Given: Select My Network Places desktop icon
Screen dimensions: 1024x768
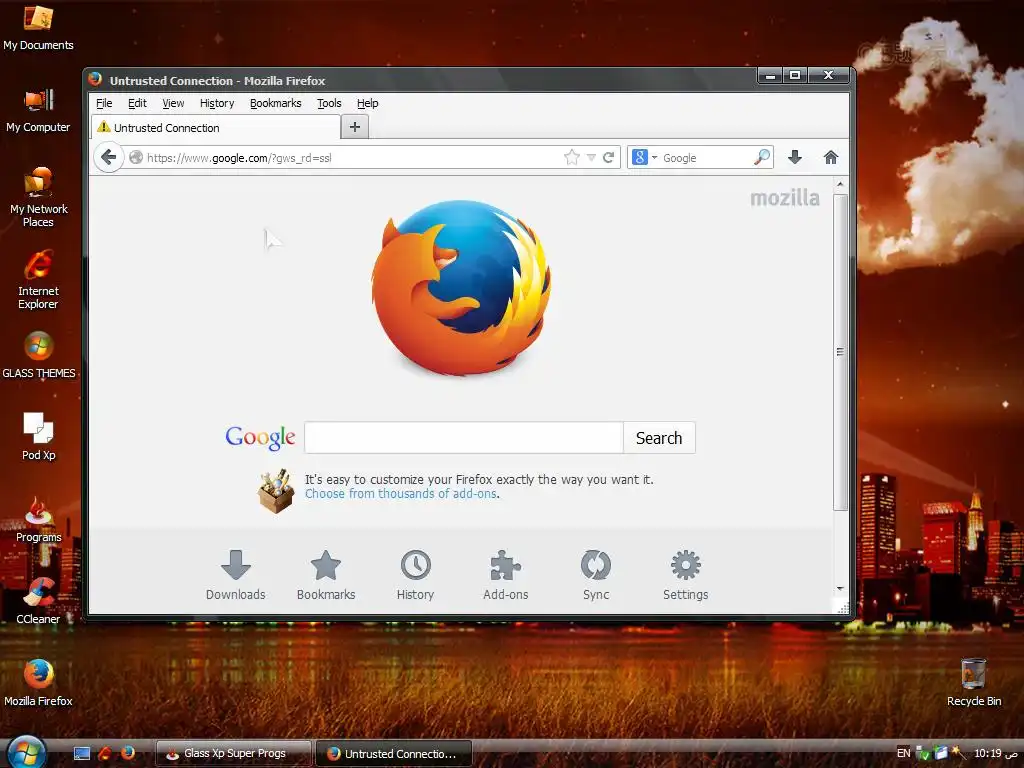Looking at the screenshot, I should click(38, 197).
